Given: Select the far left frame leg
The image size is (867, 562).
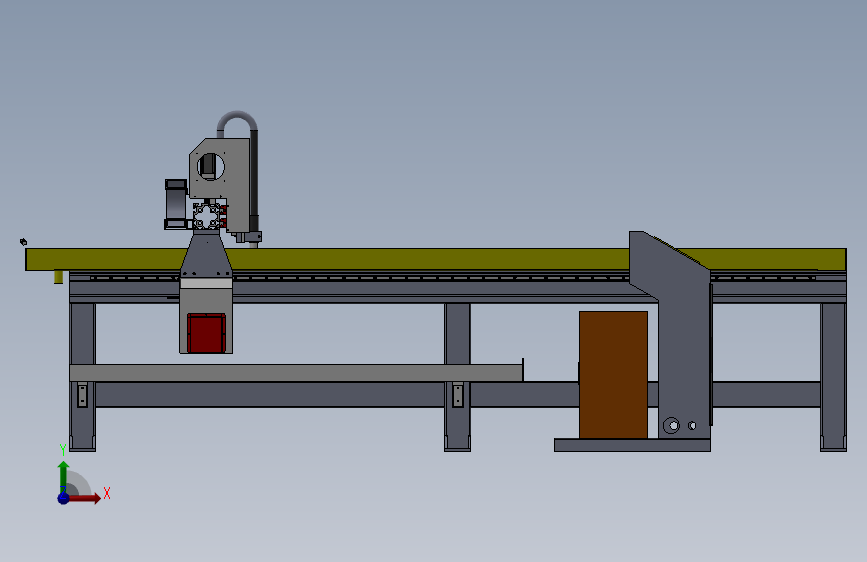Looking at the screenshot, I should [x=82, y=376].
